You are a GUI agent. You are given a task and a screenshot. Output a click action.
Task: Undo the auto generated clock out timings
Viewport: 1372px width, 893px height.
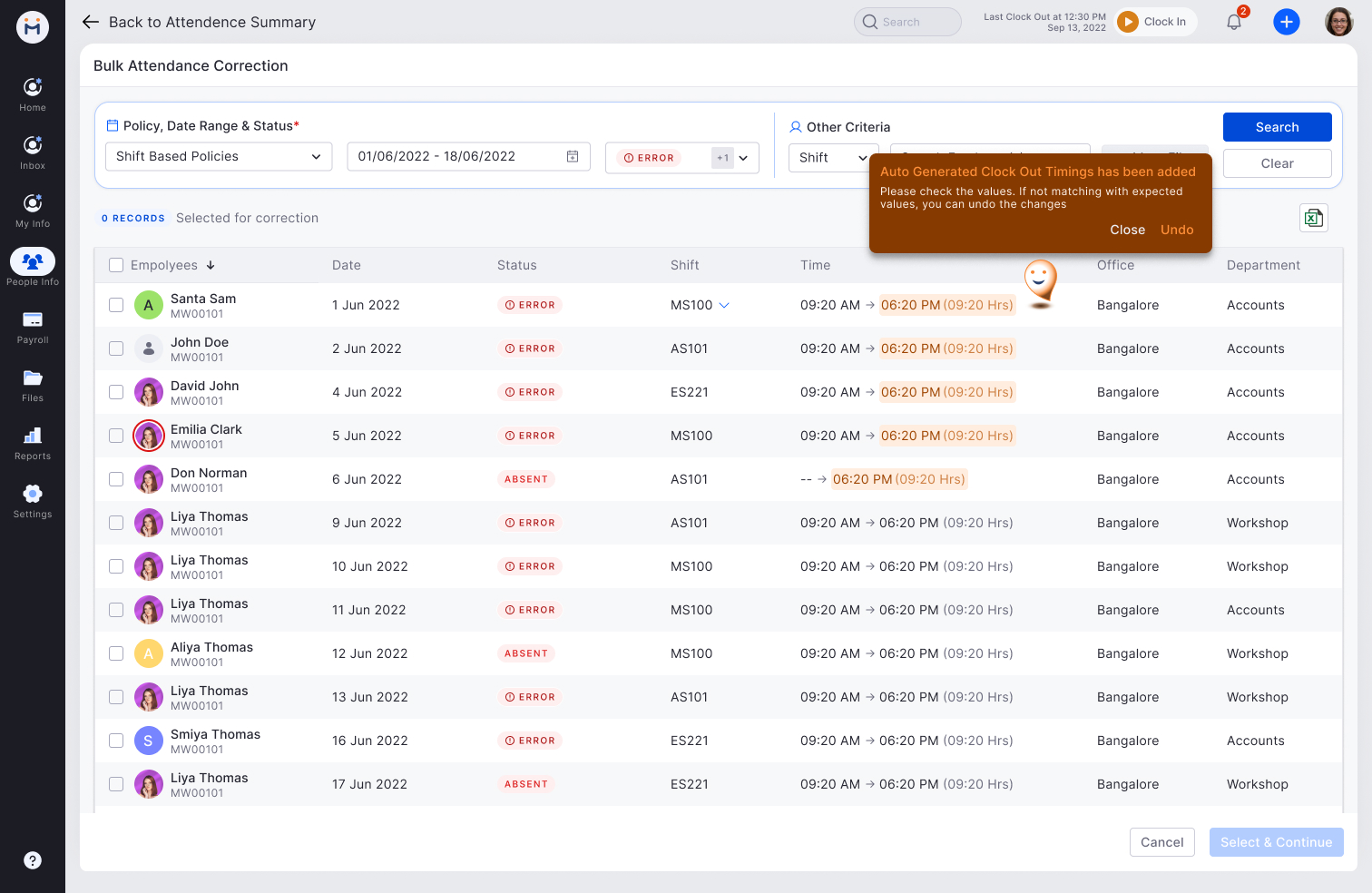pos(1177,230)
